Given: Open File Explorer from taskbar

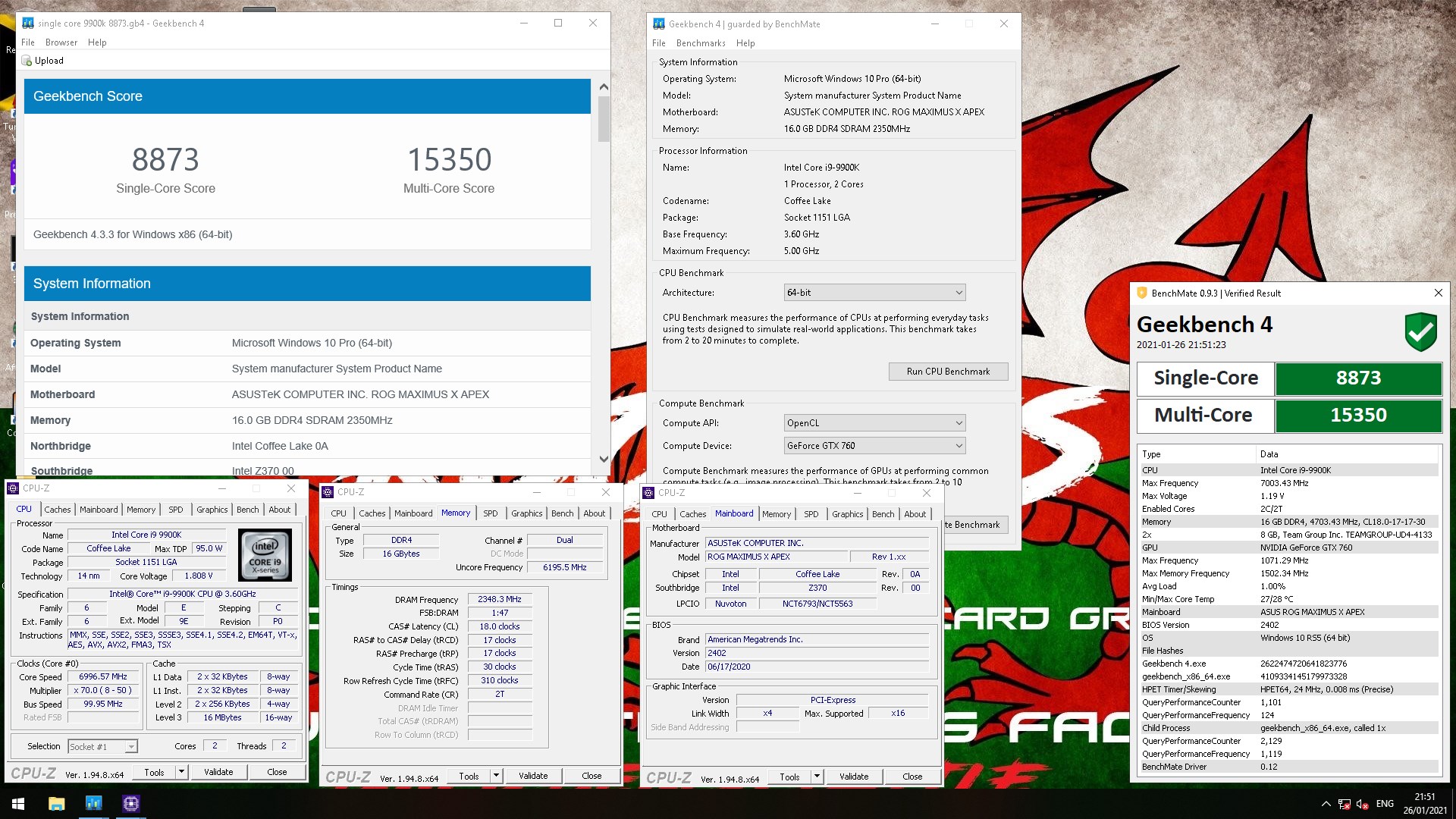Looking at the screenshot, I should coord(56,804).
